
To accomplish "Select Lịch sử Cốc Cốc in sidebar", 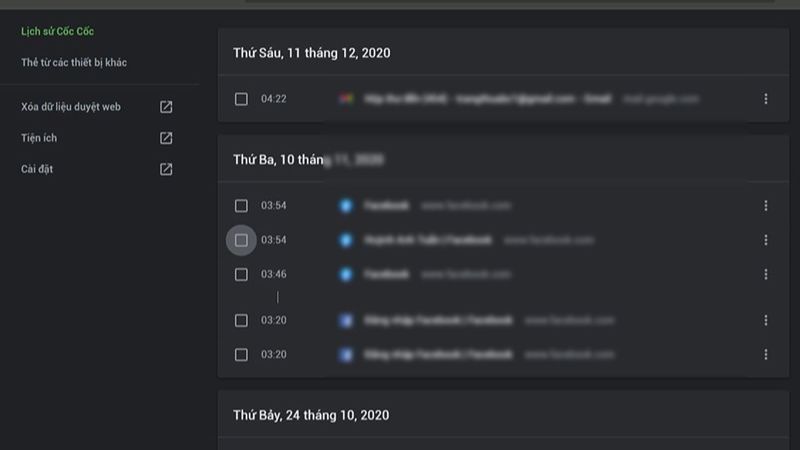I will pyautogui.click(x=57, y=32).
